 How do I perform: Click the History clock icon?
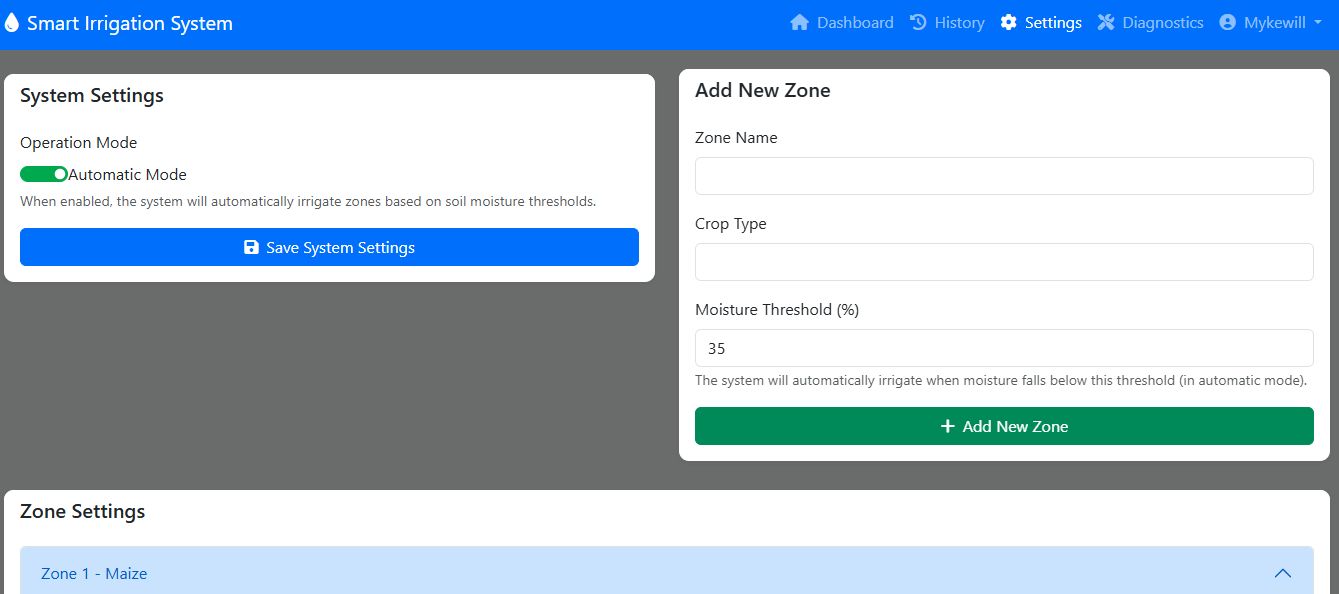[x=918, y=22]
